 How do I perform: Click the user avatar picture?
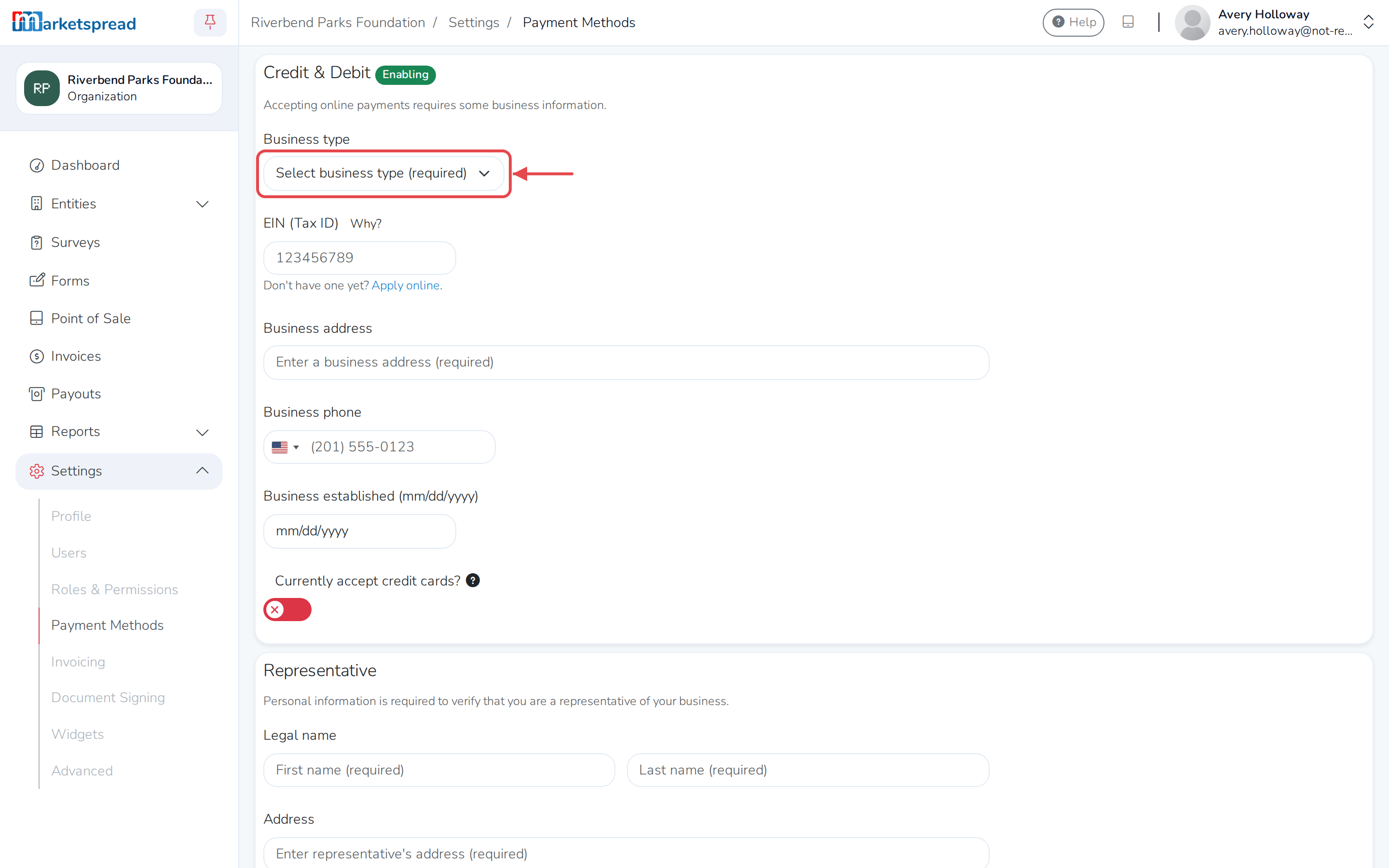(1192, 22)
